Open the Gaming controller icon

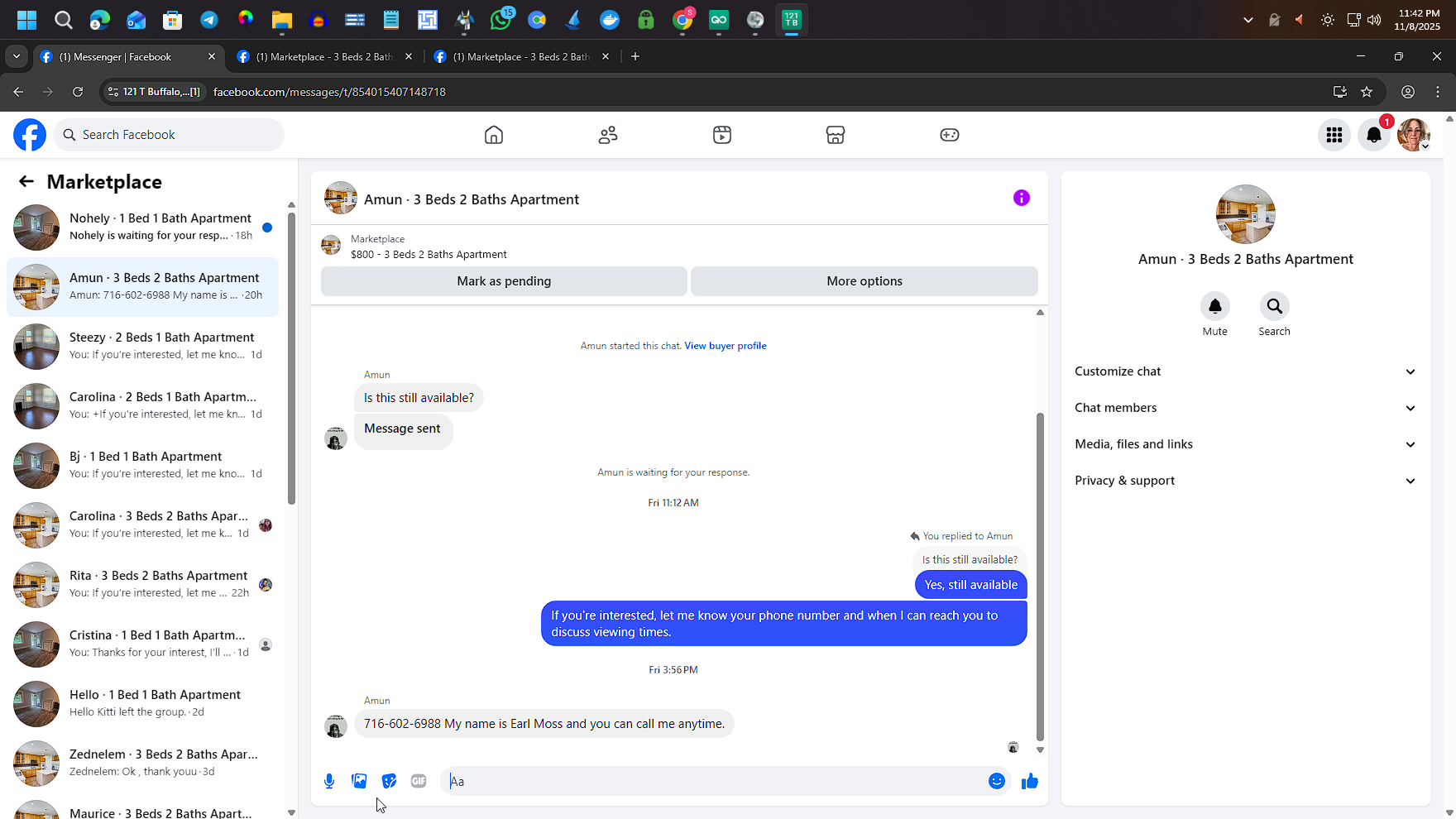[950, 135]
